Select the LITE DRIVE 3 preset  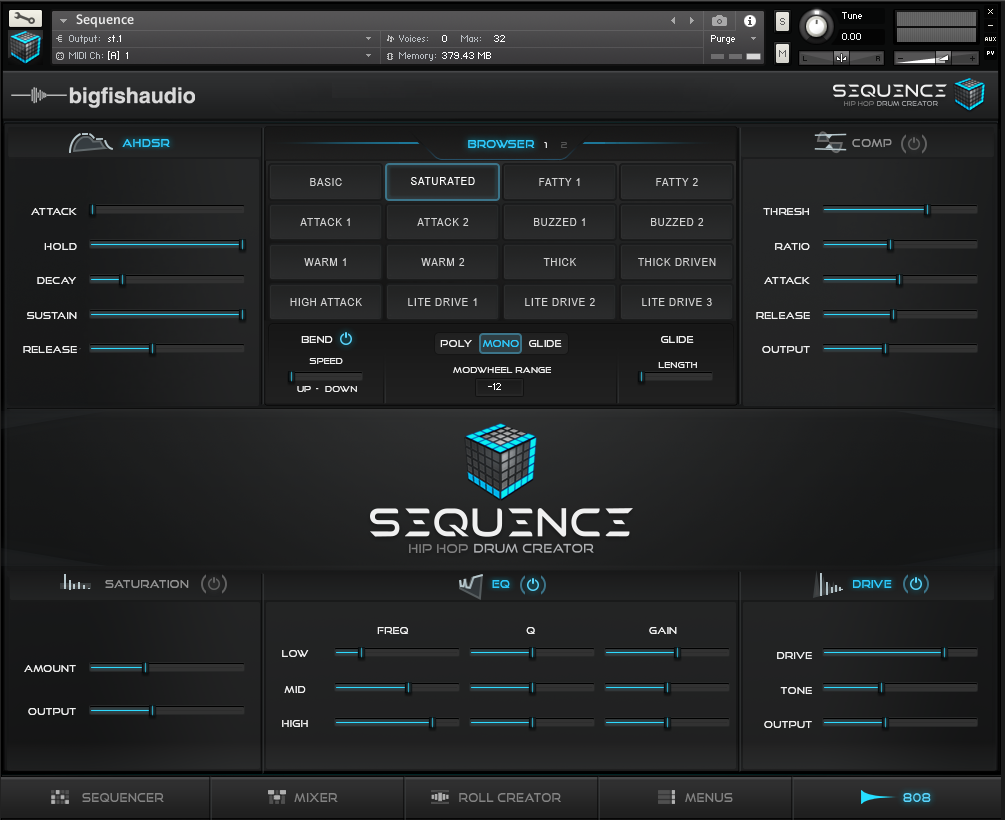pyautogui.click(x=677, y=302)
